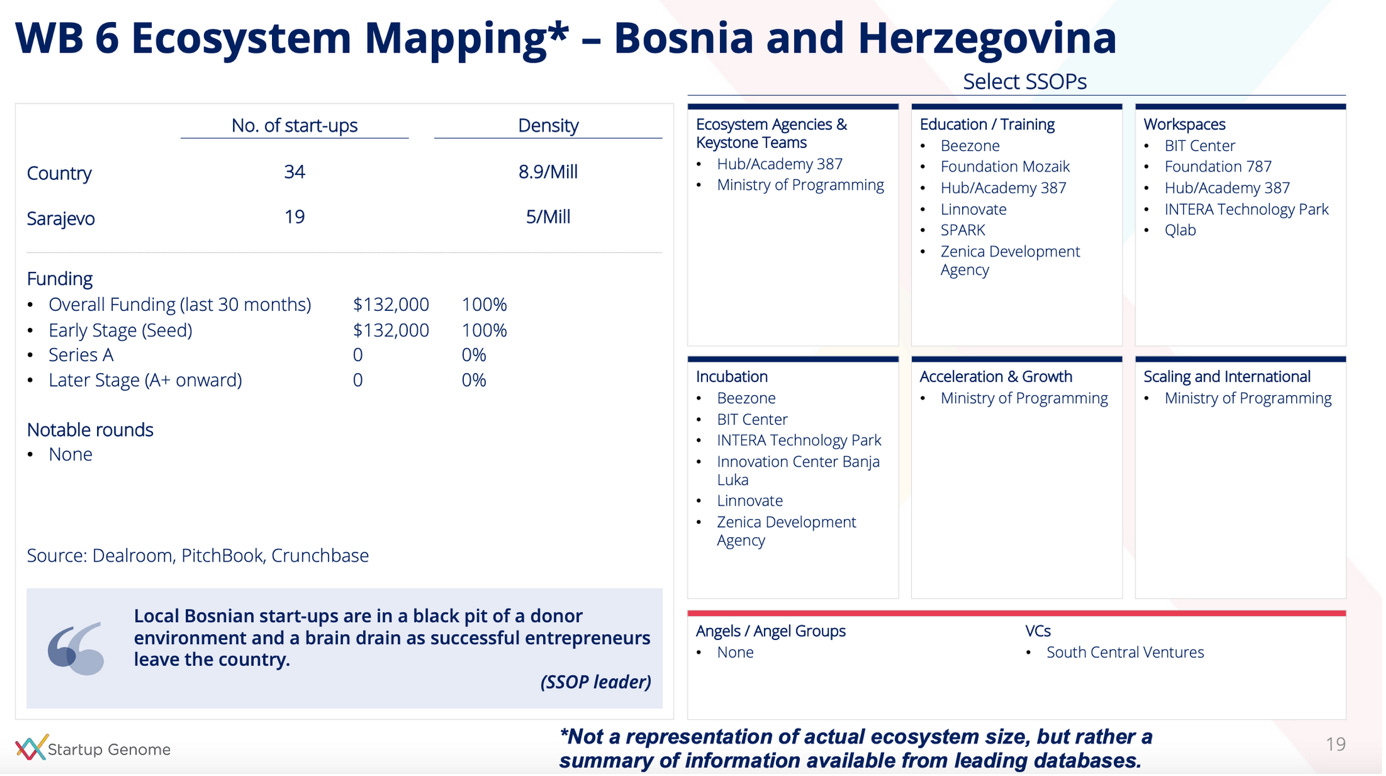The height and width of the screenshot is (776, 1386).
Task: Select 'Ministry of Programming' under Ecosystem Agencies
Action: tap(801, 185)
